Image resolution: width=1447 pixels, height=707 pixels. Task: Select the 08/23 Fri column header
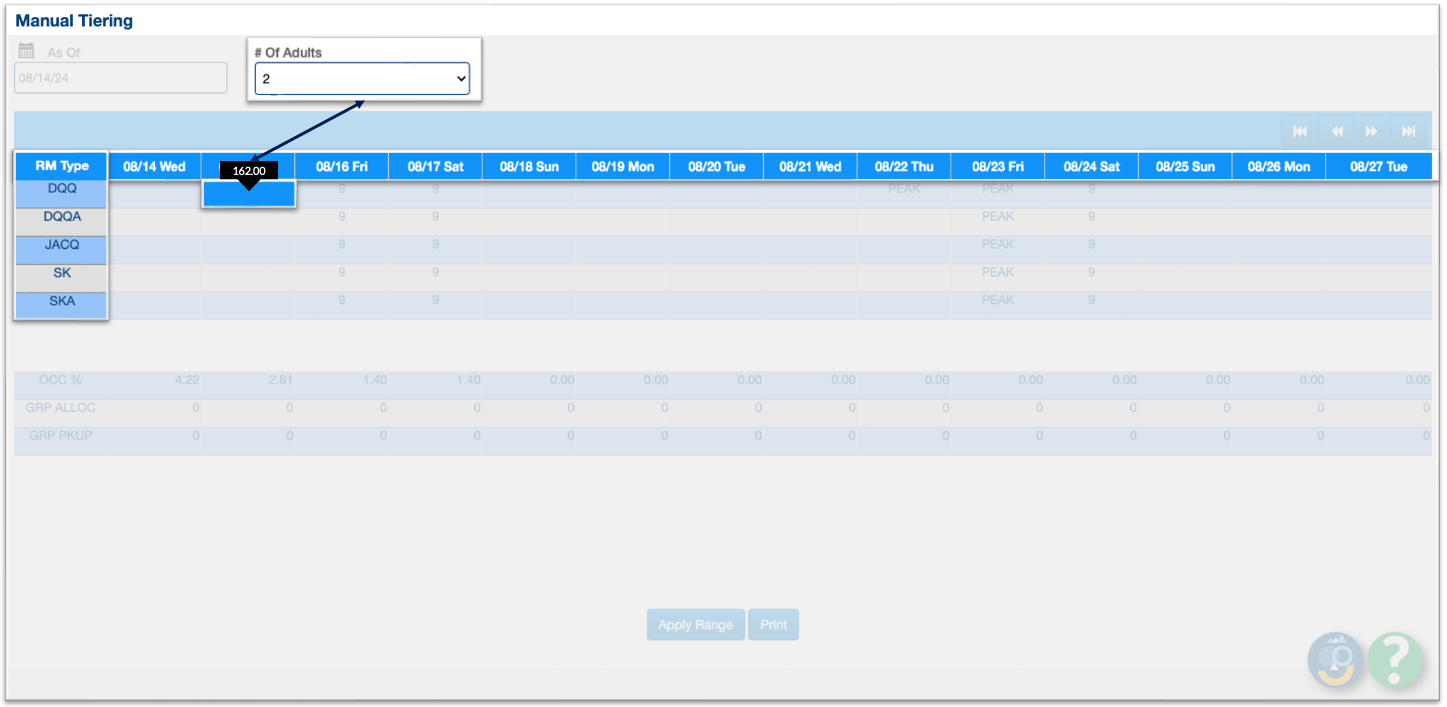click(x=1000, y=167)
